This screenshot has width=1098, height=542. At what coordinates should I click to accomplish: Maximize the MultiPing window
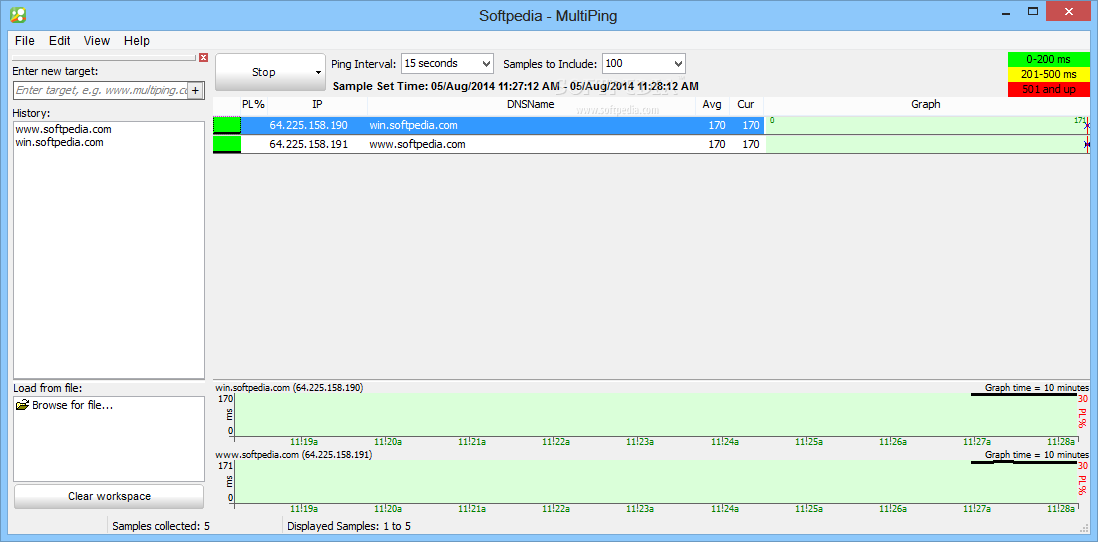coord(1033,12)
